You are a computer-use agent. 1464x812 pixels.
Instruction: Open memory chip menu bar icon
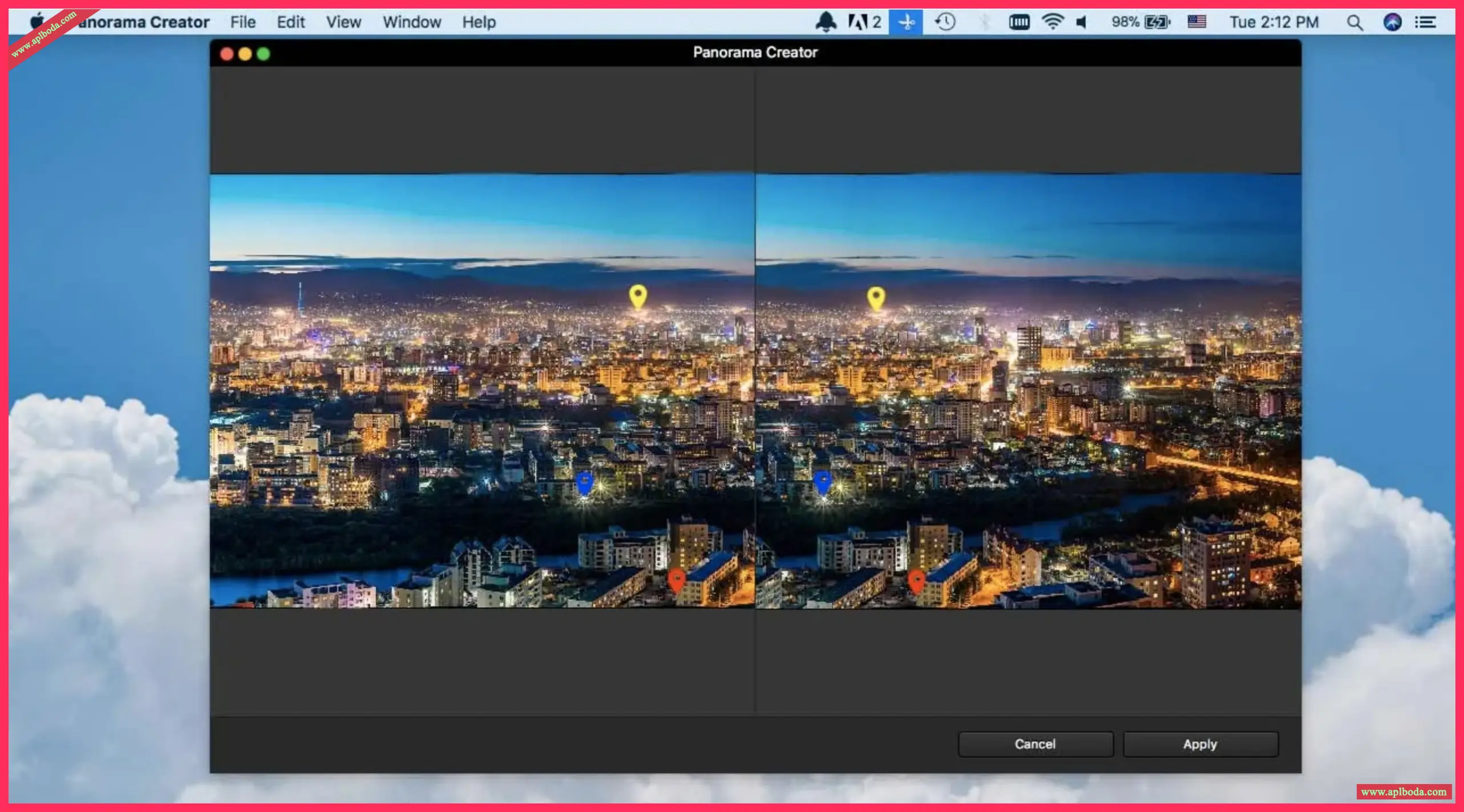pos(1019,22)
